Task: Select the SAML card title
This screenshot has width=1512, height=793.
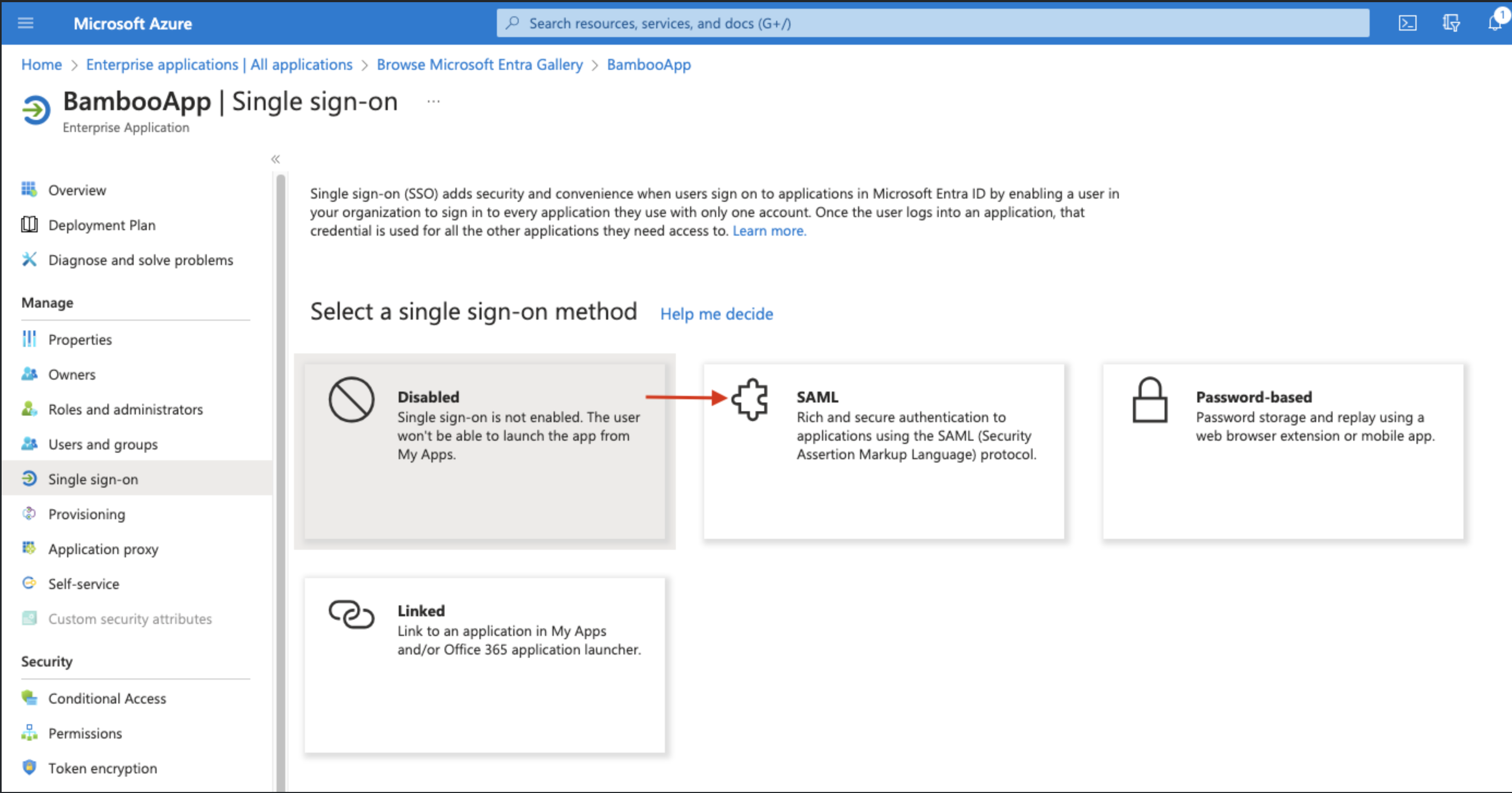Action: pos(817,397)
